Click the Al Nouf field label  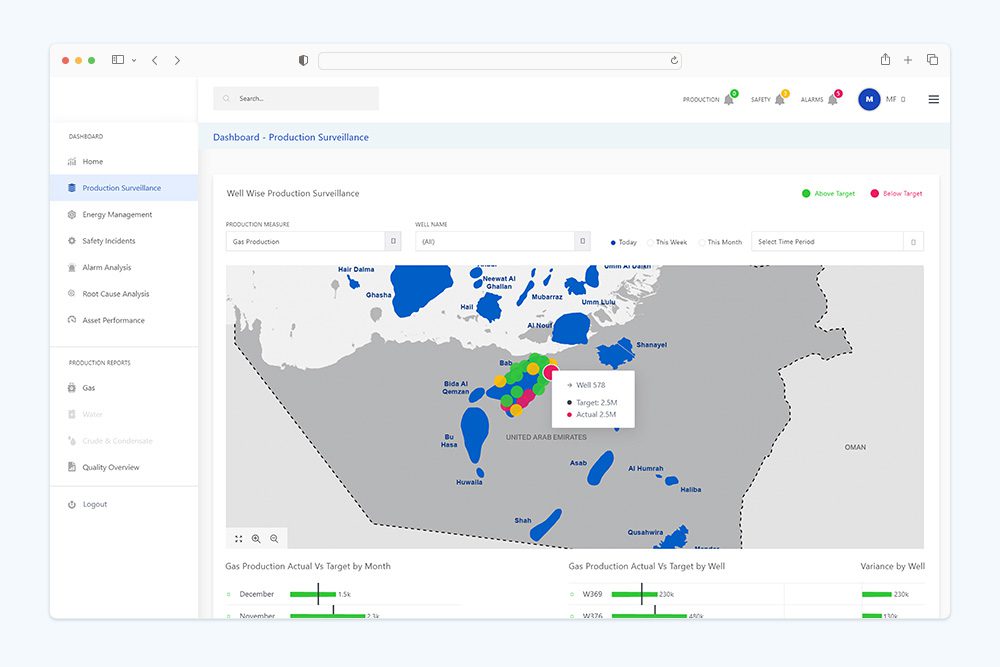[x=540, y=325]
